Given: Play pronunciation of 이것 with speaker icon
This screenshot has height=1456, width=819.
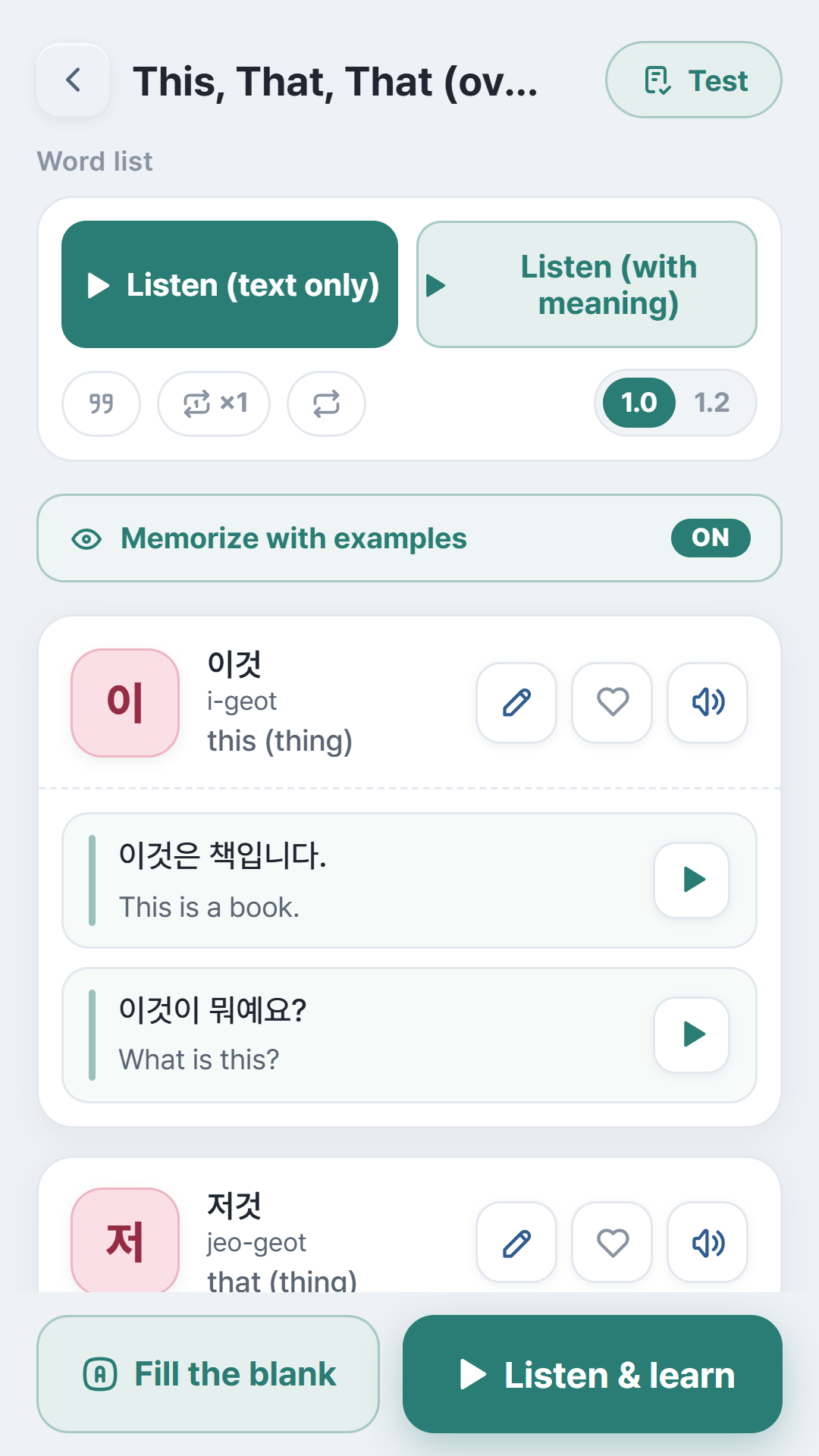Looking at the screenshot, I should point(708,702).
